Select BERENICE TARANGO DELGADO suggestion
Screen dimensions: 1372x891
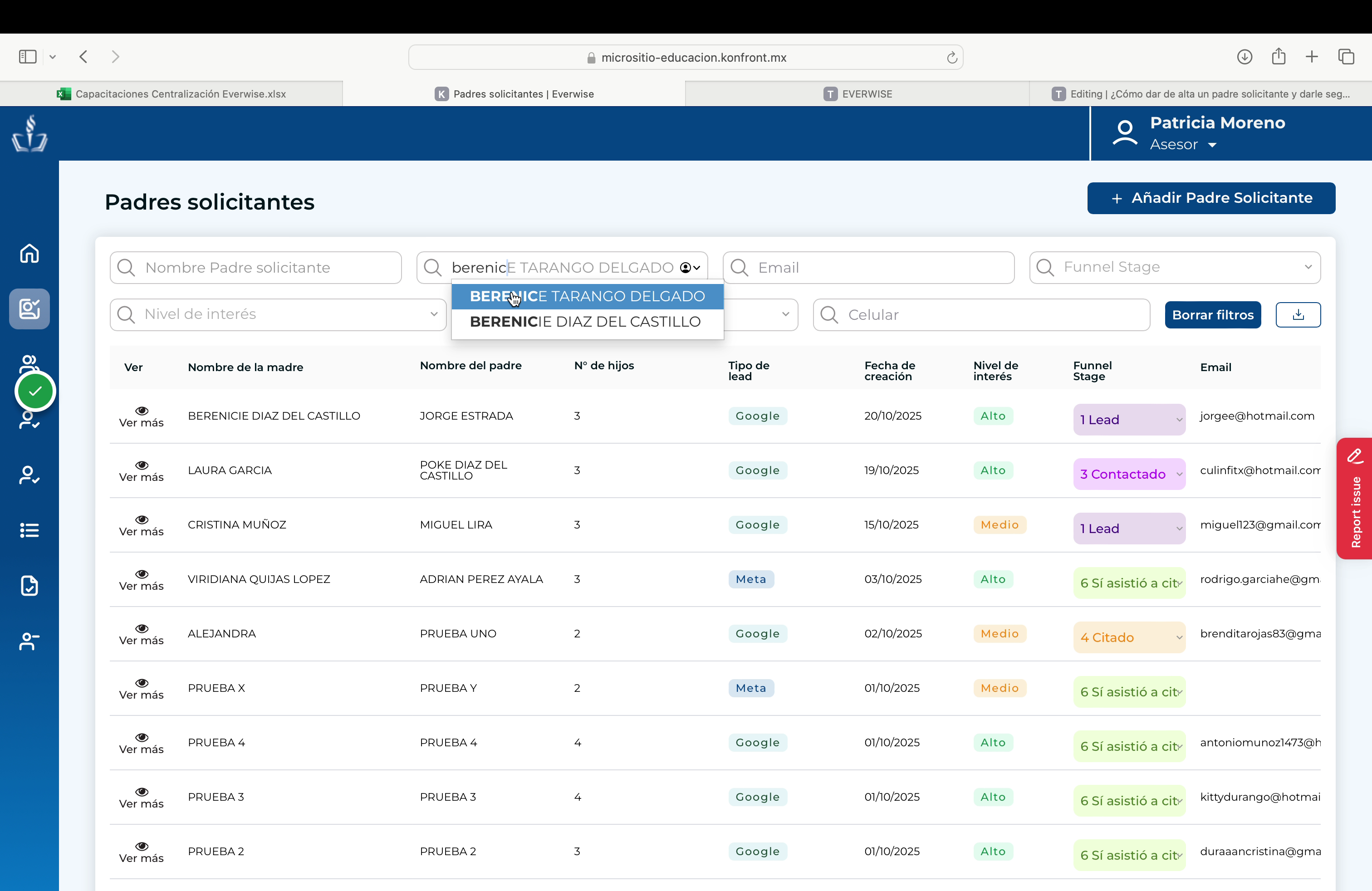(587, 296)
